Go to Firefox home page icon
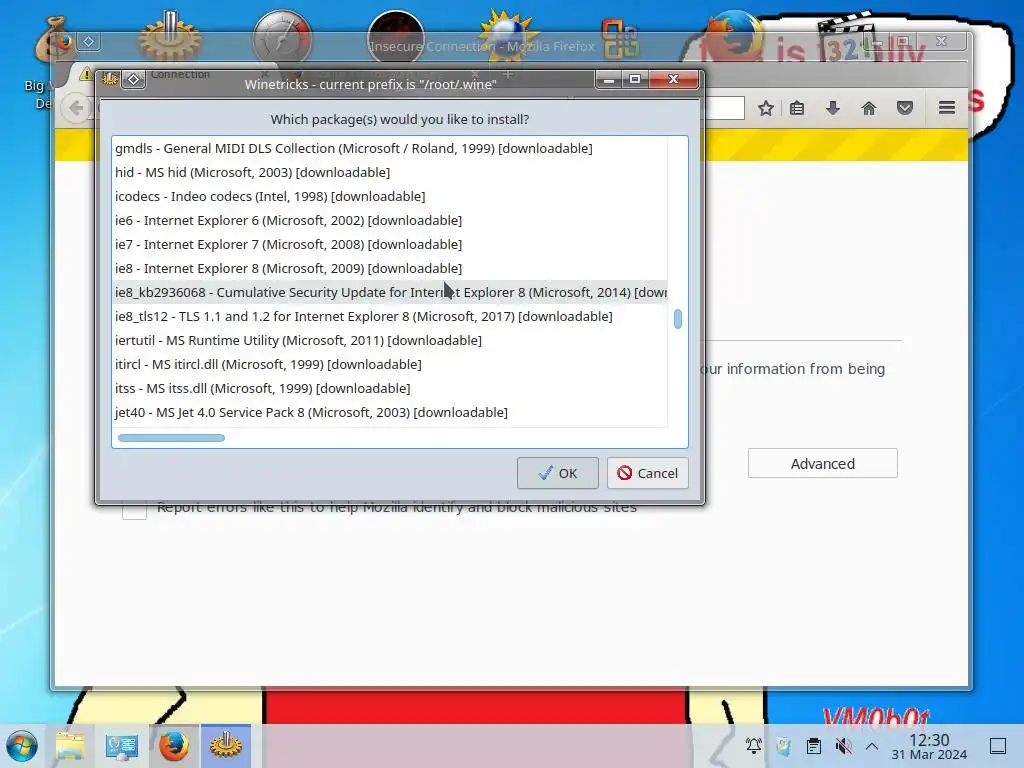Screen dimensions: 1024x768 [869, 108]
